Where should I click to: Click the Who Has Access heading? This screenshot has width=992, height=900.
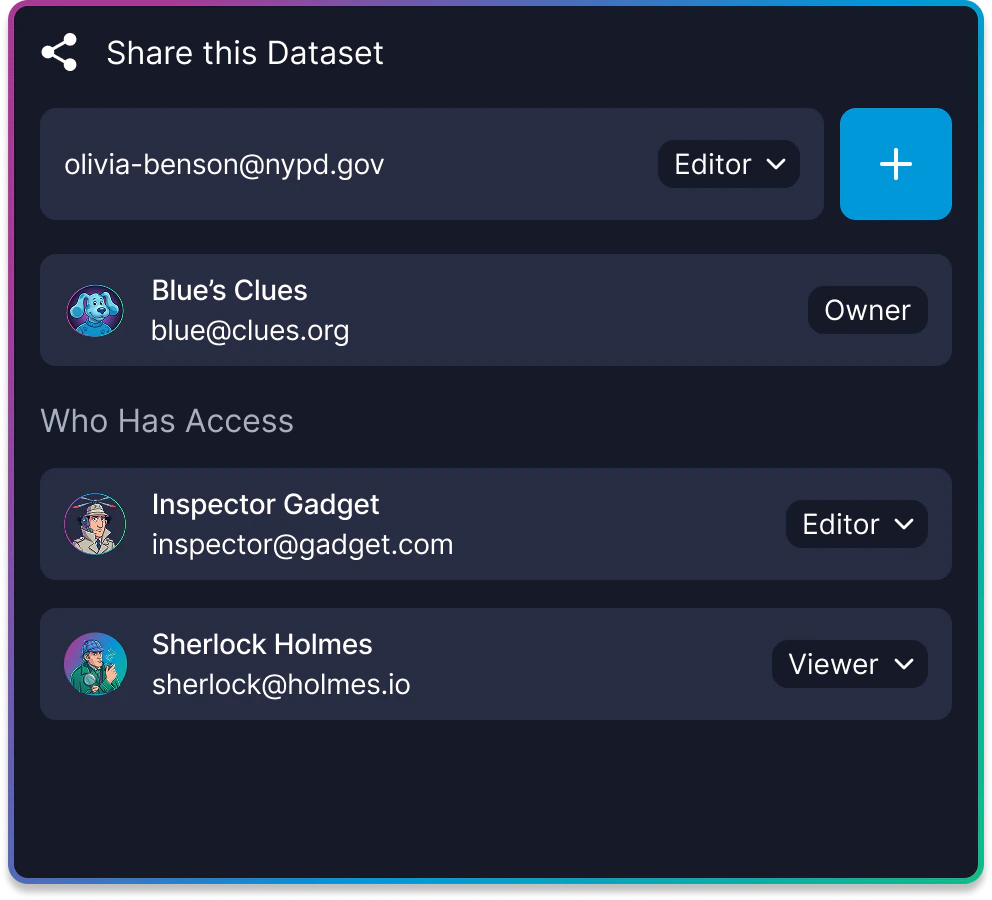[167, 421]
